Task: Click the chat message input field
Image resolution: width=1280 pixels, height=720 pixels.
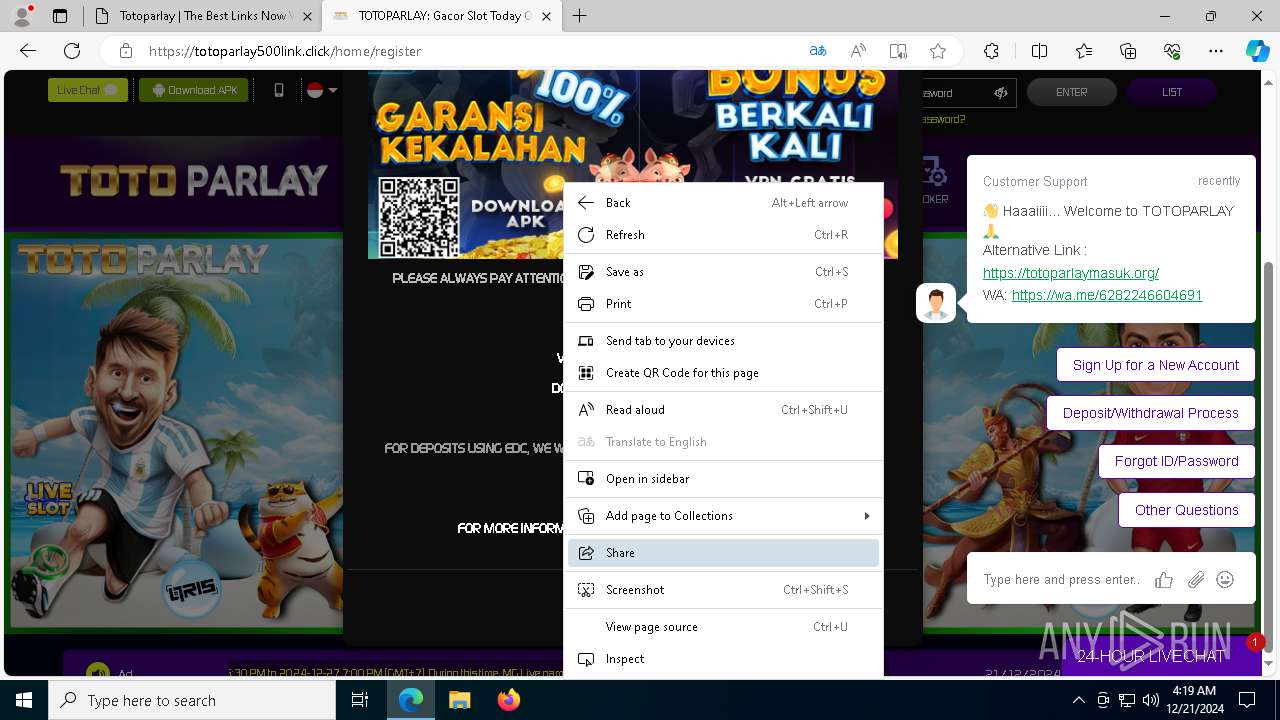Action: click(1061, 580)
